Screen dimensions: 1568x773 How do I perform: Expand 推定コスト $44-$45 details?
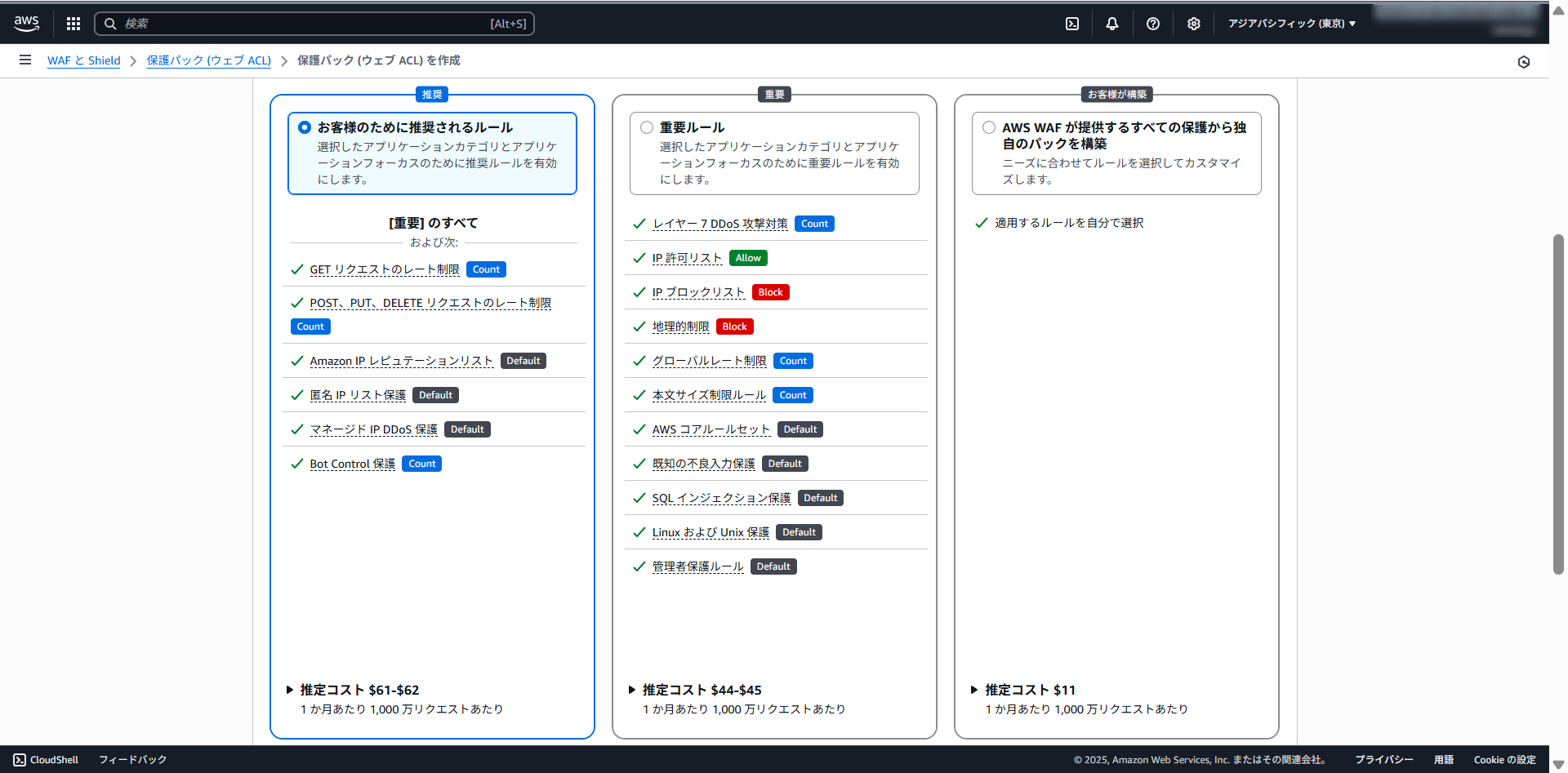[632, 690]
